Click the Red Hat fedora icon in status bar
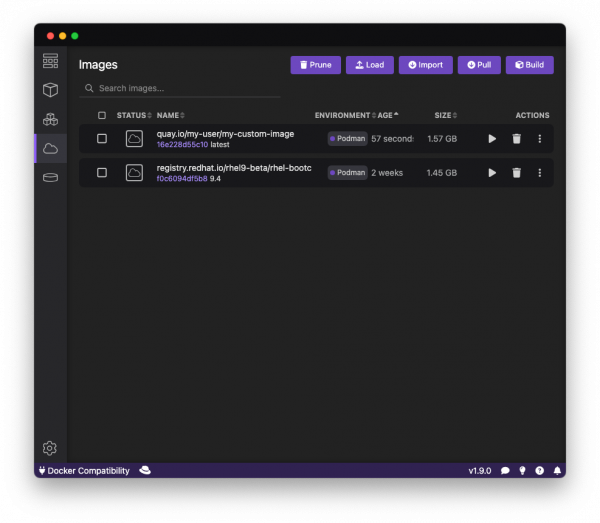Viewport: 600px width, 523px height. (x=145, y=470)
